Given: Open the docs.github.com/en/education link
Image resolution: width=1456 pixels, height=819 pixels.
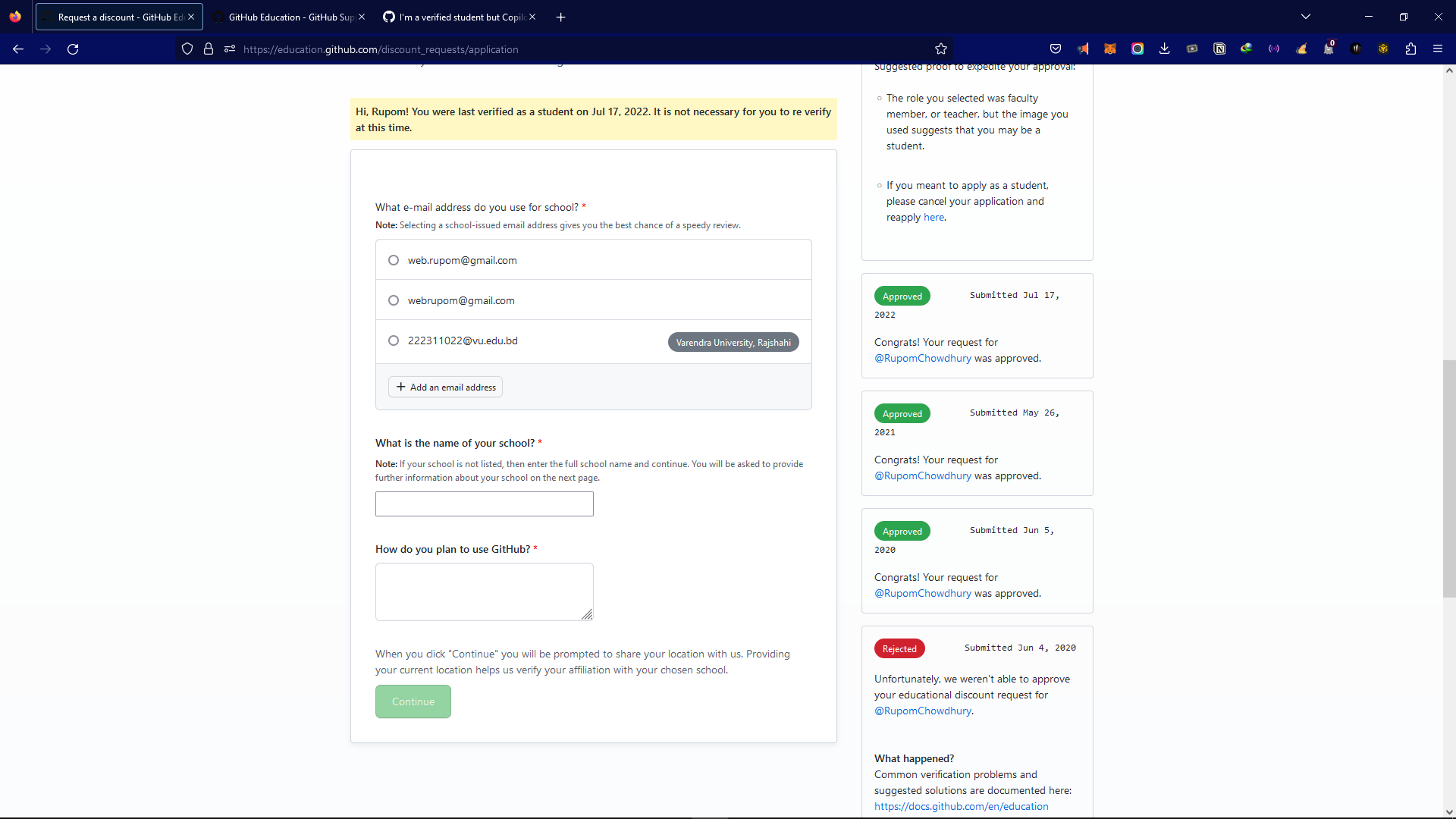Looking at the screenshot, I should point(962,807).
